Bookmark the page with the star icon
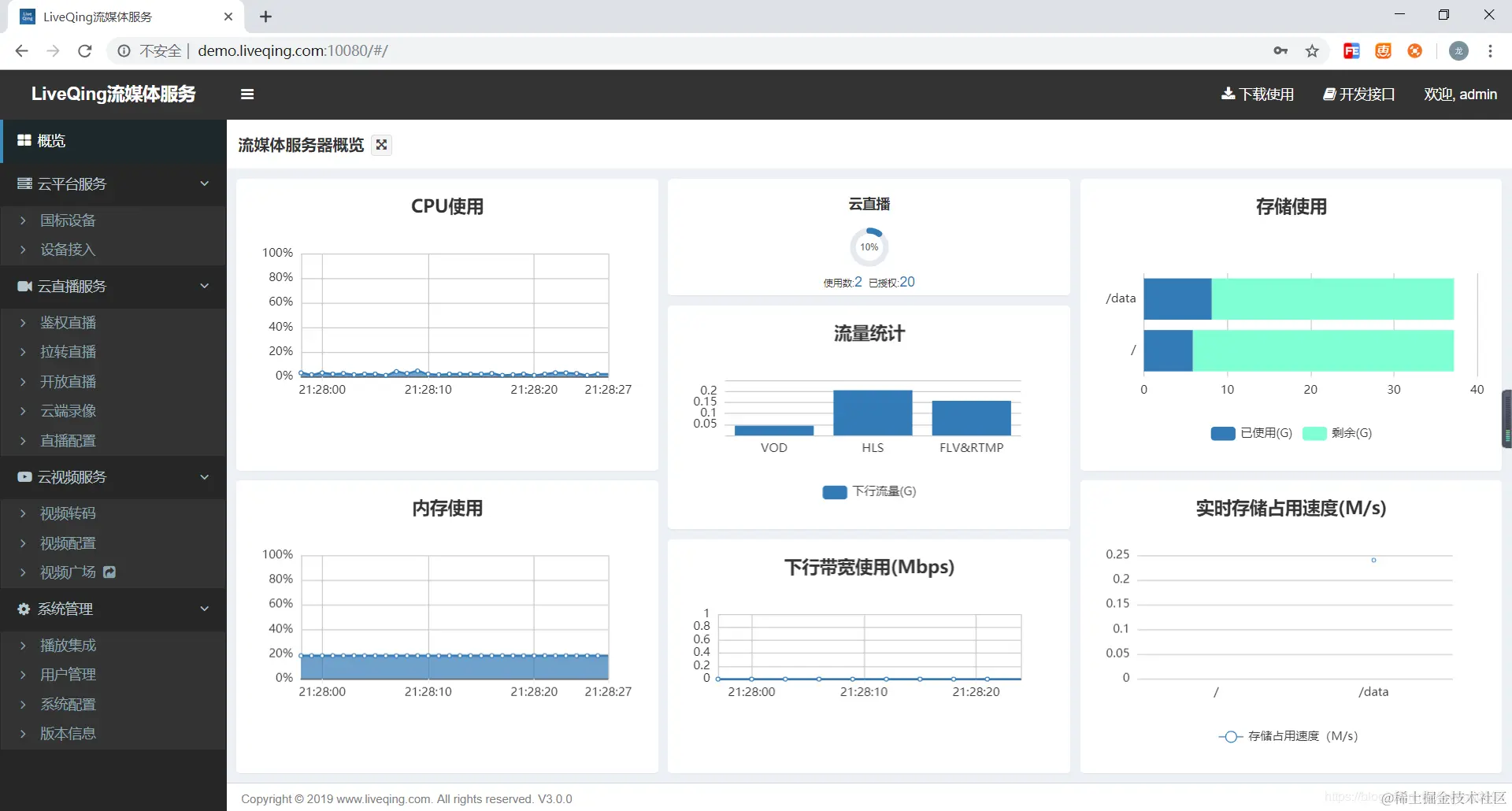 [x=1312, y=51]
